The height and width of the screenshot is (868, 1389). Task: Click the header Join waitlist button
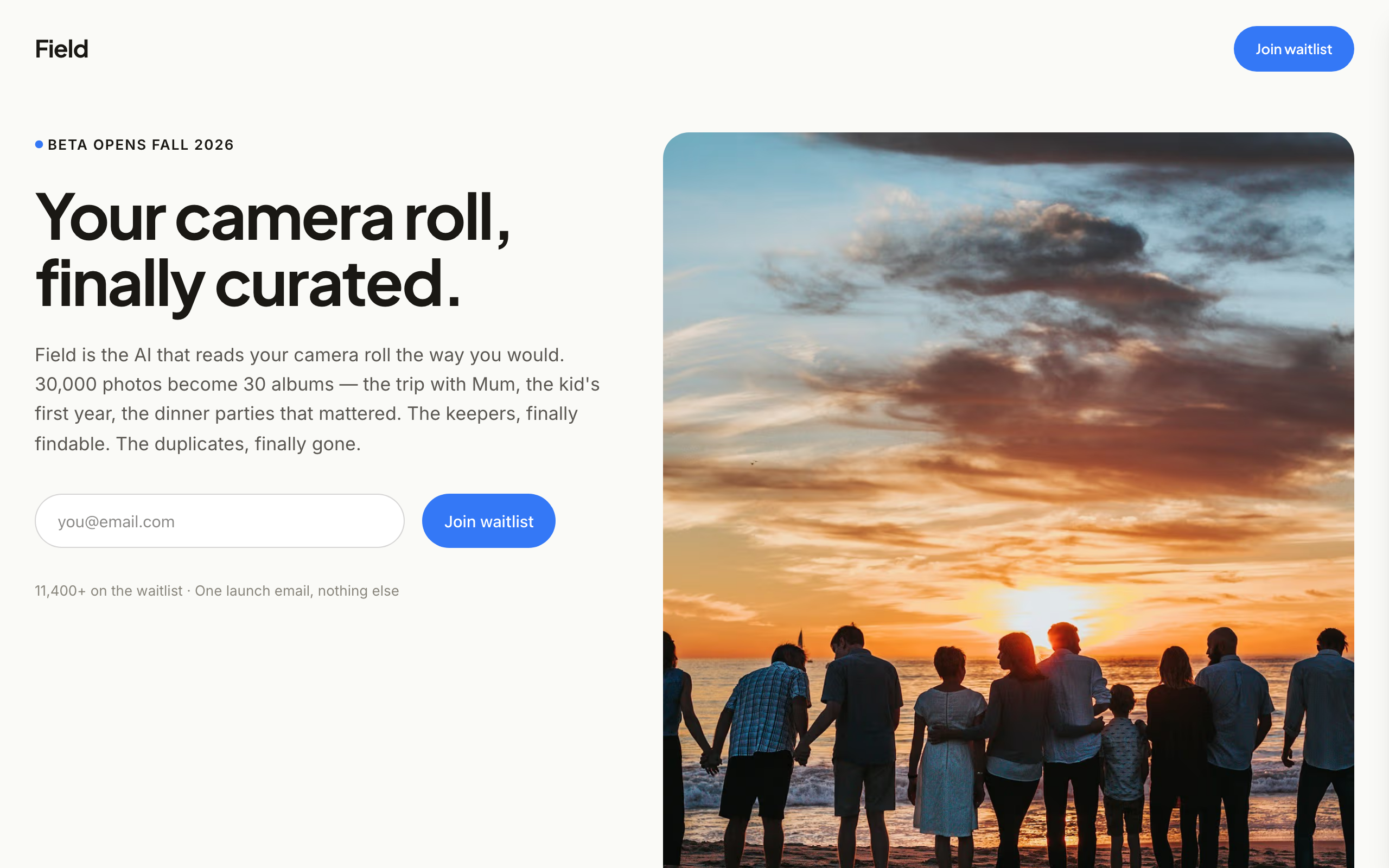tap(1294, 49)
